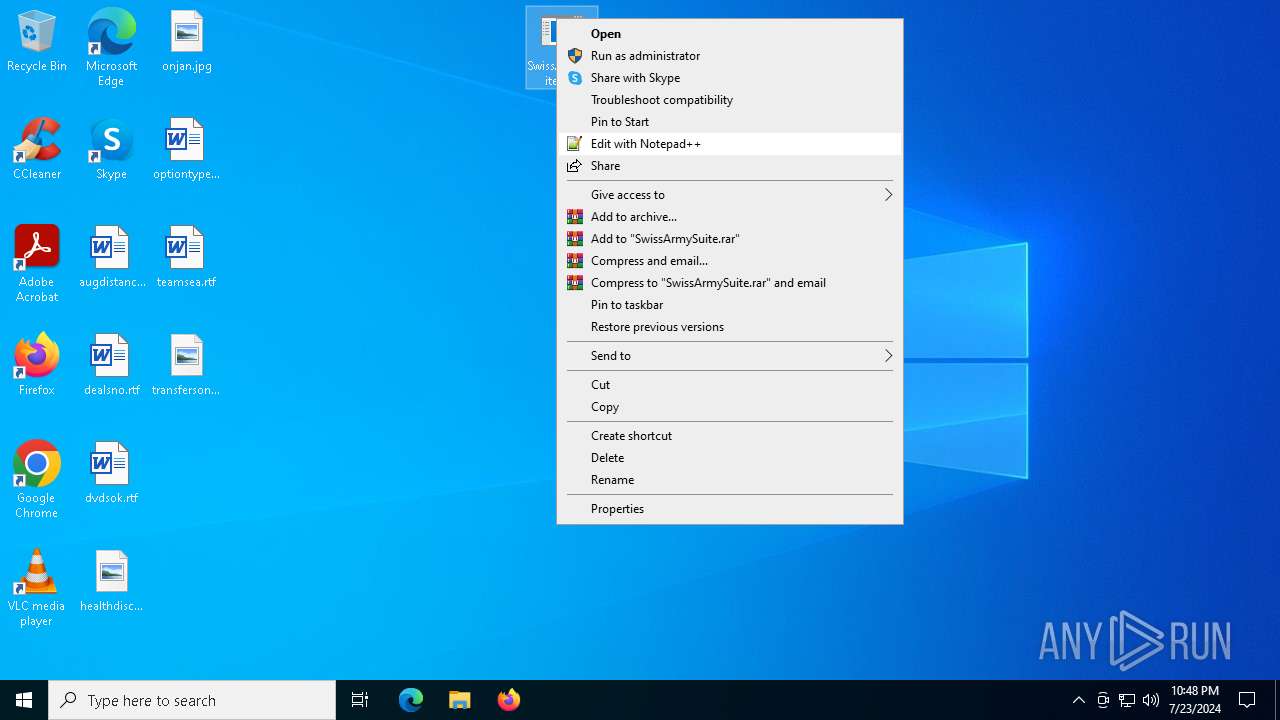The height and width of the screenshot is (720, 1280).
Task: Choose Cut from the context menu
Action: [x=730, y=385]
